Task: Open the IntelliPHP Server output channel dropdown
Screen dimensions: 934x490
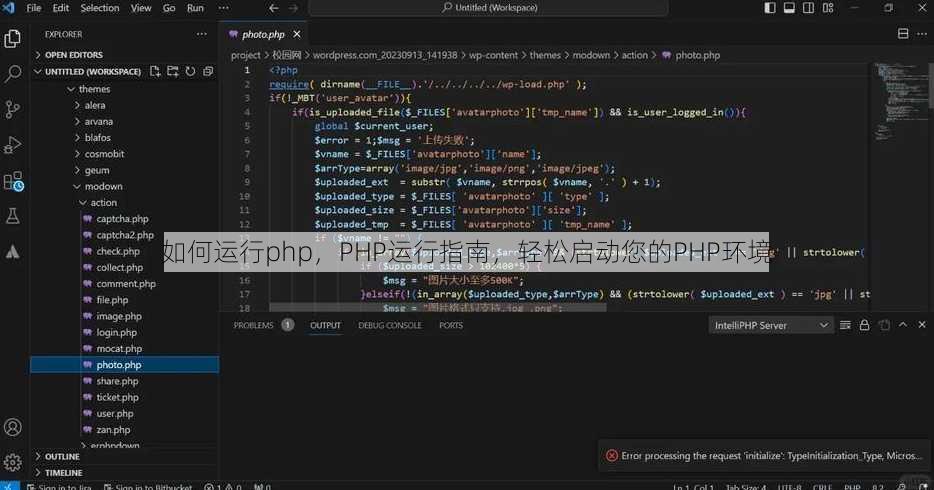Action: (x=771, y=325)
